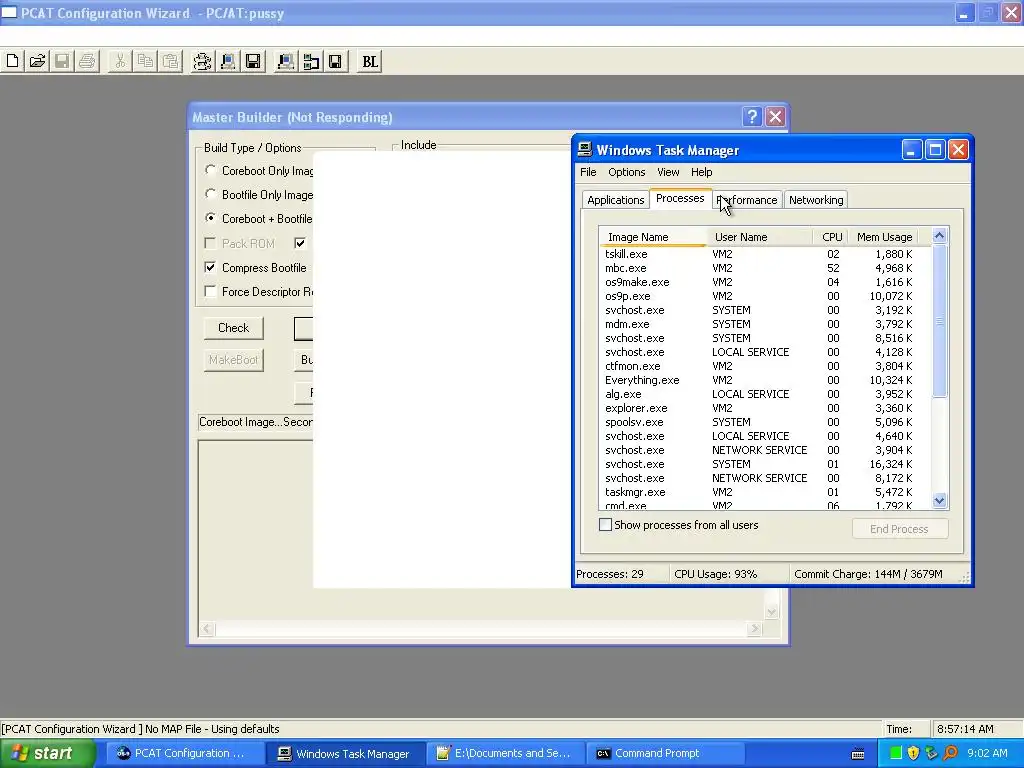Click the MakeBoot button
This screenshot has height=768, width=1024.
tap(233, 360)
